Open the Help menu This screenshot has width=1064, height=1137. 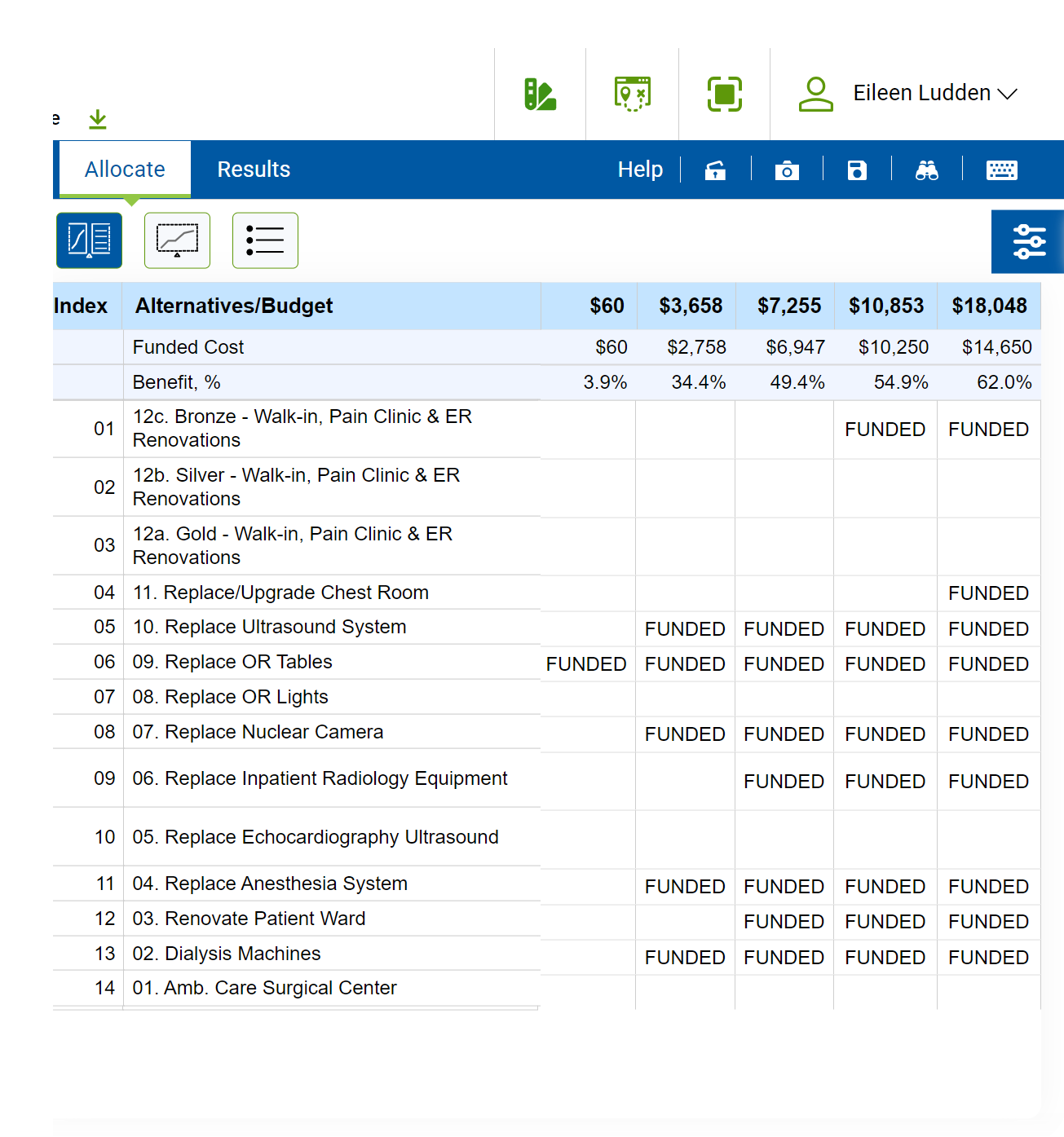pos(640,170)
